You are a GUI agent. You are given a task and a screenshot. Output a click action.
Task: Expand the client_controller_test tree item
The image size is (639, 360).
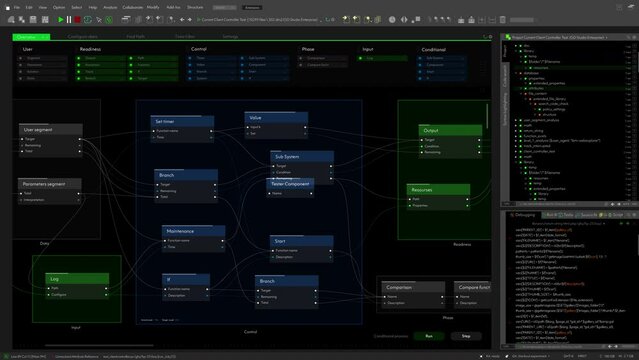click(516, 151)
